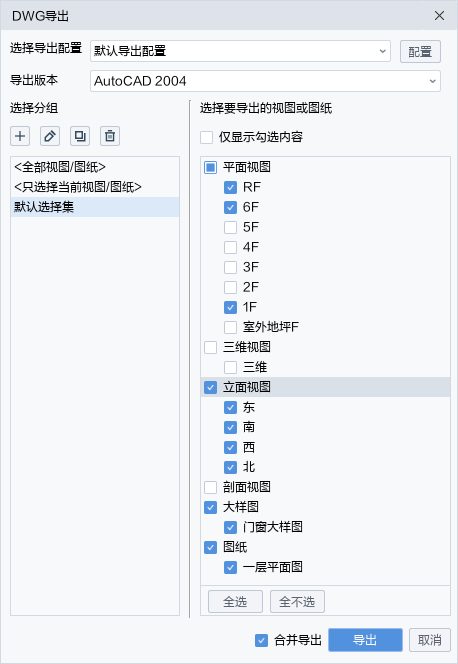
Task: Click the 全选 button
Action: (235, 602)
